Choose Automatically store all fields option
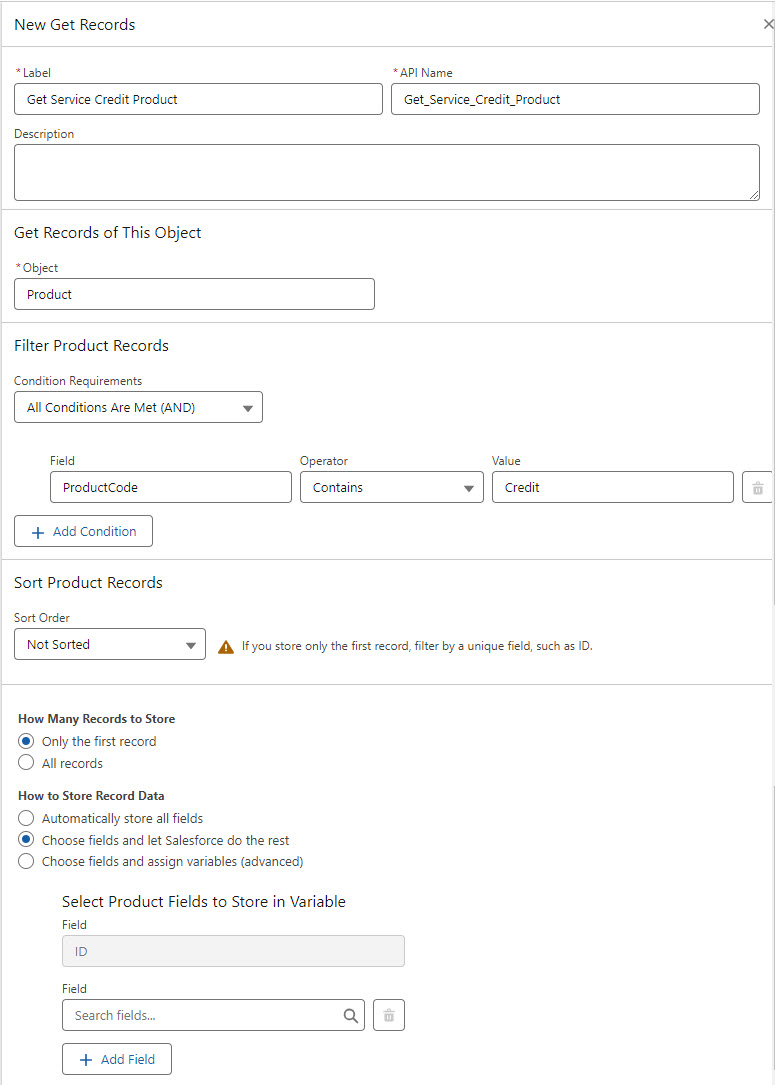The image size is (775, 1085). pos(27,818)
